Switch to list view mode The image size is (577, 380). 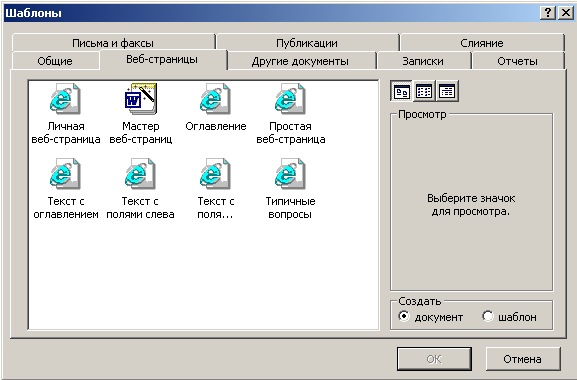pos(424,91)
